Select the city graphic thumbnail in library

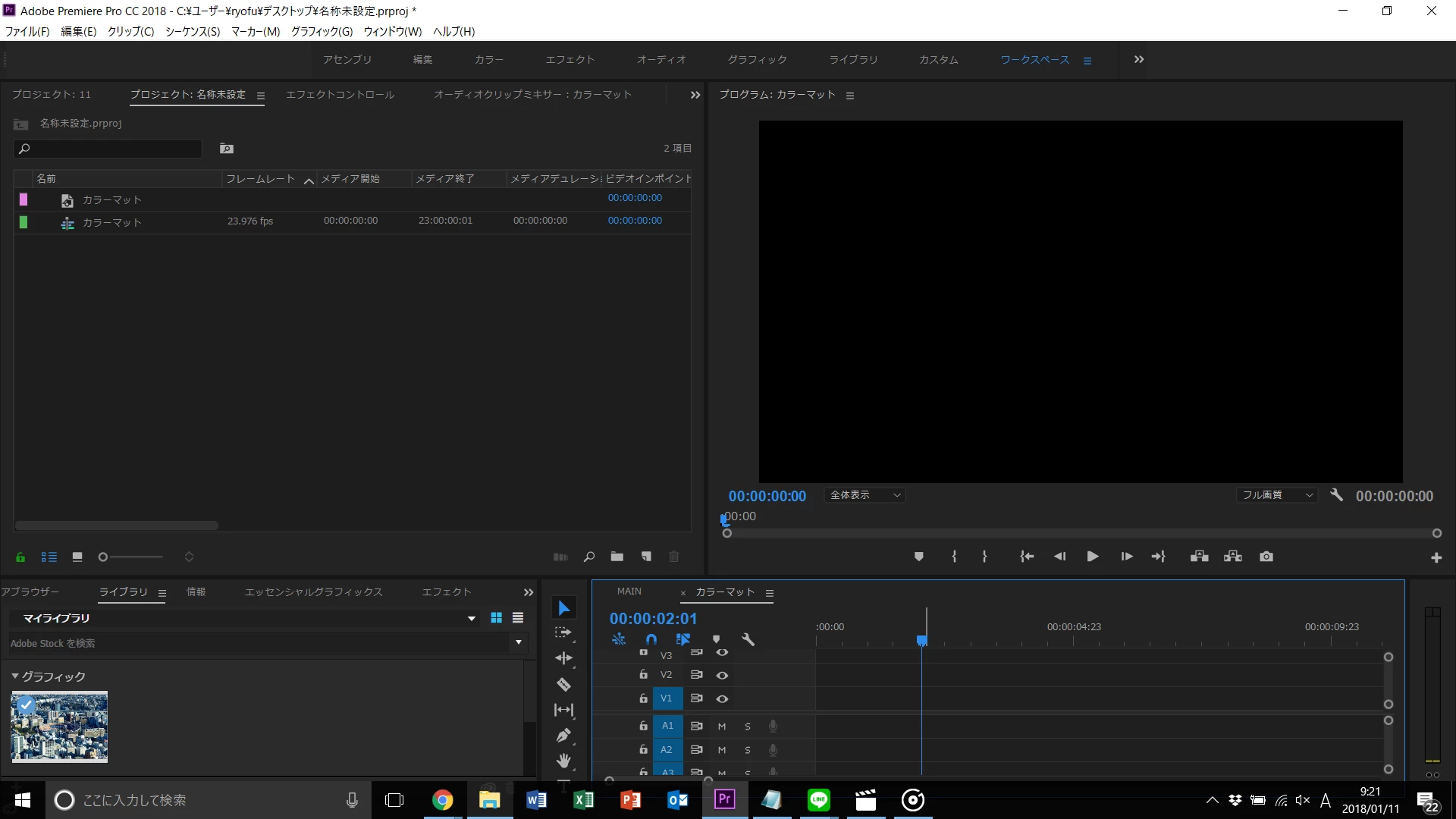click(x=59, y=726)
